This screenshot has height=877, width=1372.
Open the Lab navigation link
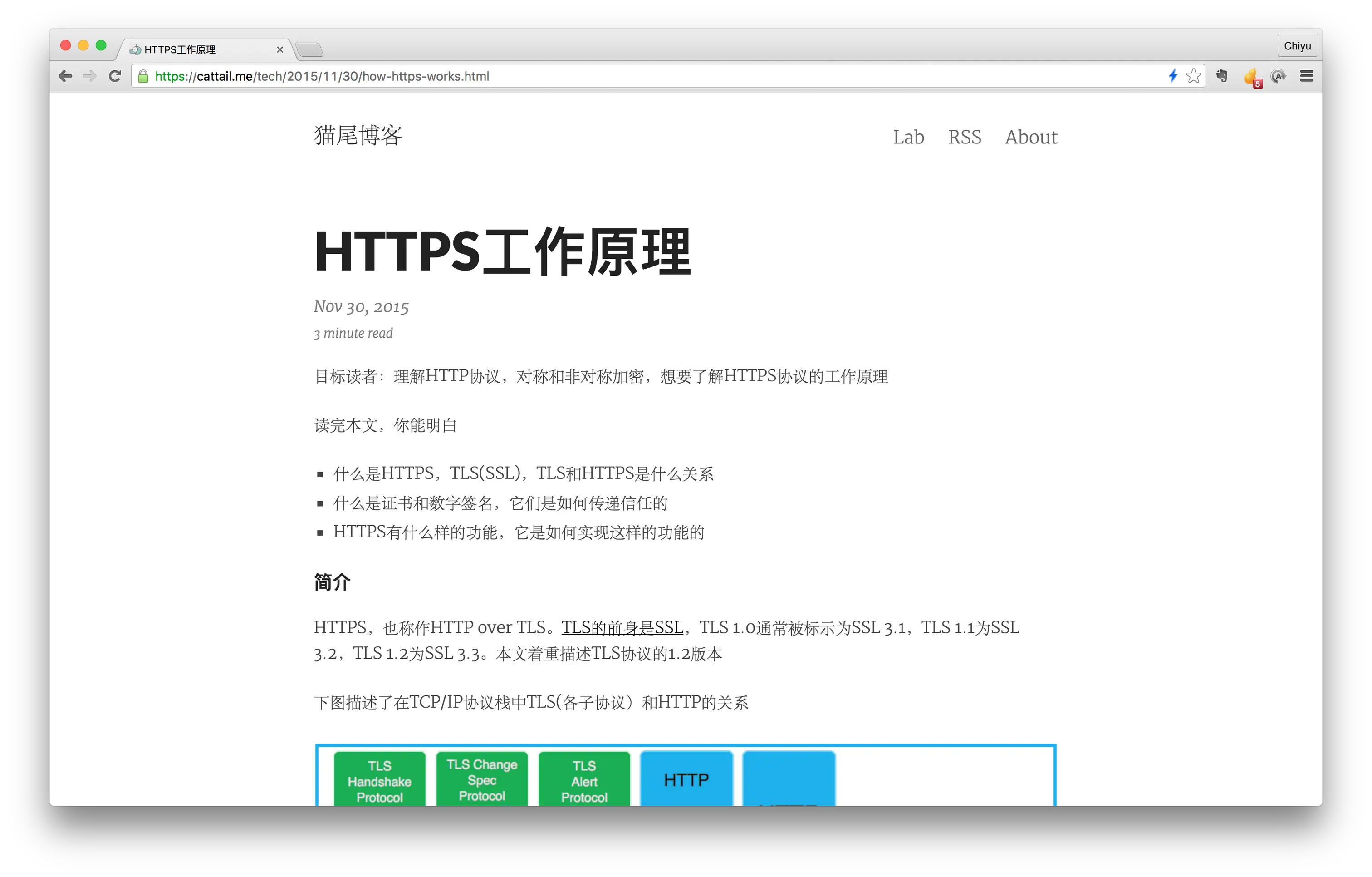point(908,137)
